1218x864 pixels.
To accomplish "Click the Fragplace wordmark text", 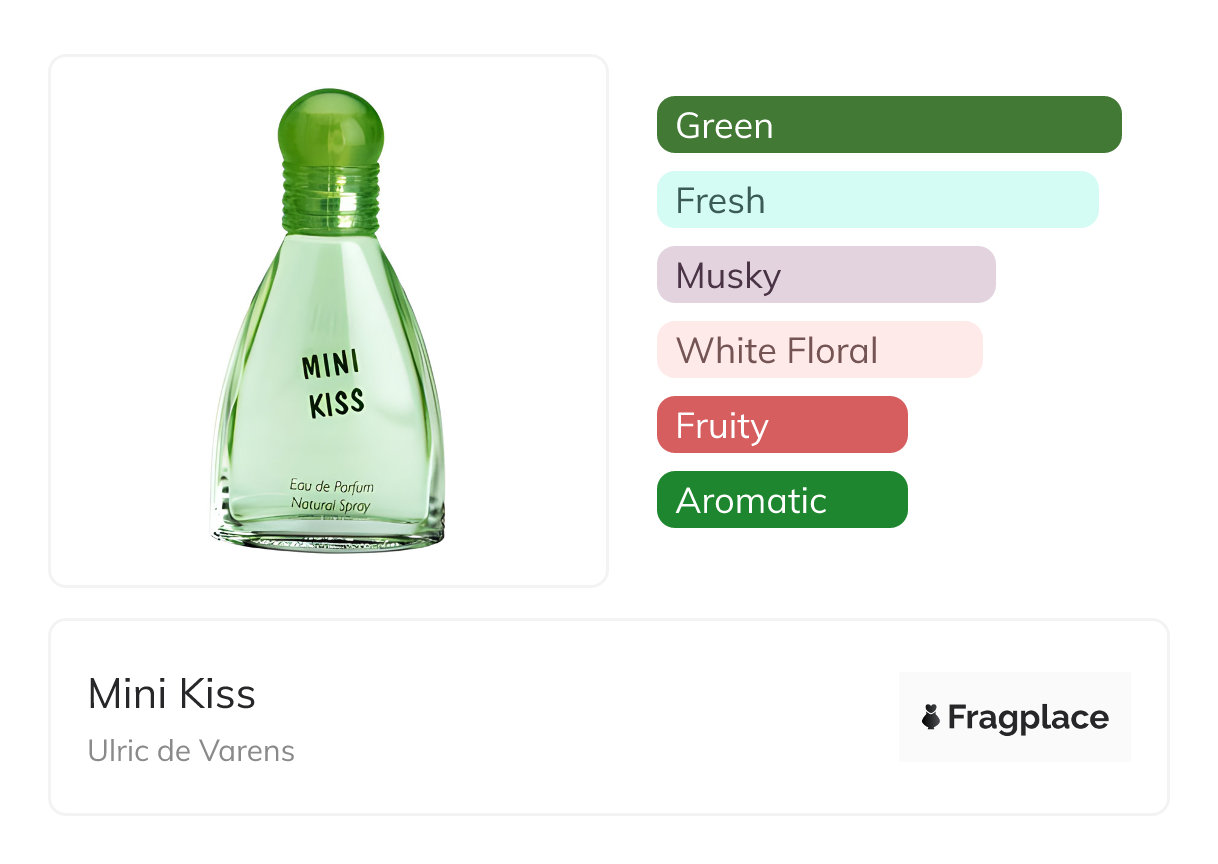I will [x=1028, y=717].
